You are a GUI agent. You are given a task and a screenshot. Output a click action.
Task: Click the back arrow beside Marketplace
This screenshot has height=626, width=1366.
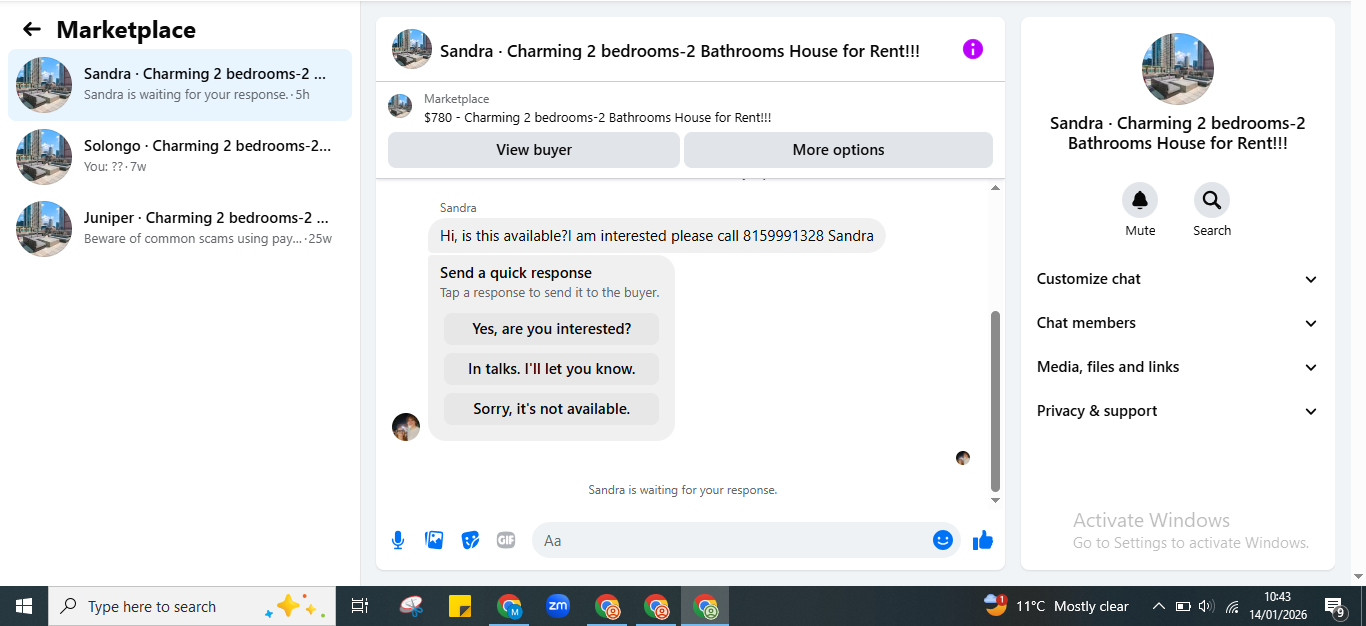coord(32,30)
